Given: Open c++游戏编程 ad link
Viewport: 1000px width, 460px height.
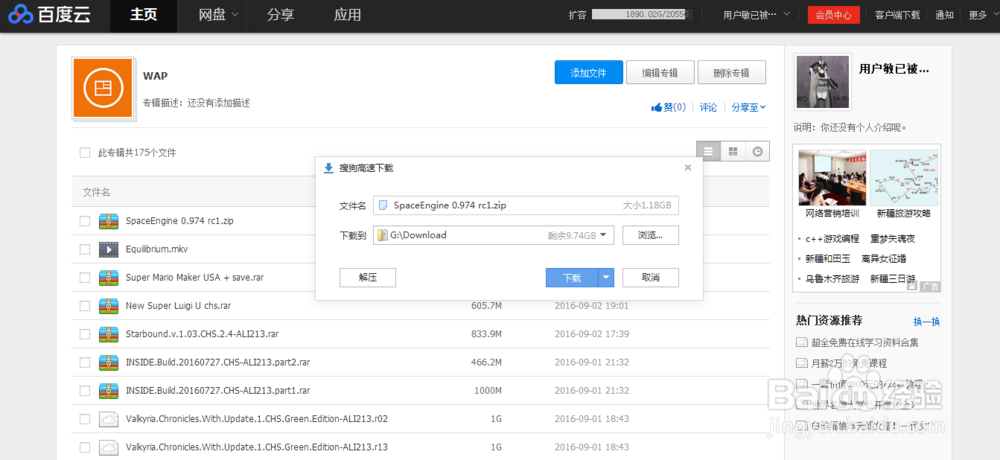Looking at the screenshot, I should 832,239.
